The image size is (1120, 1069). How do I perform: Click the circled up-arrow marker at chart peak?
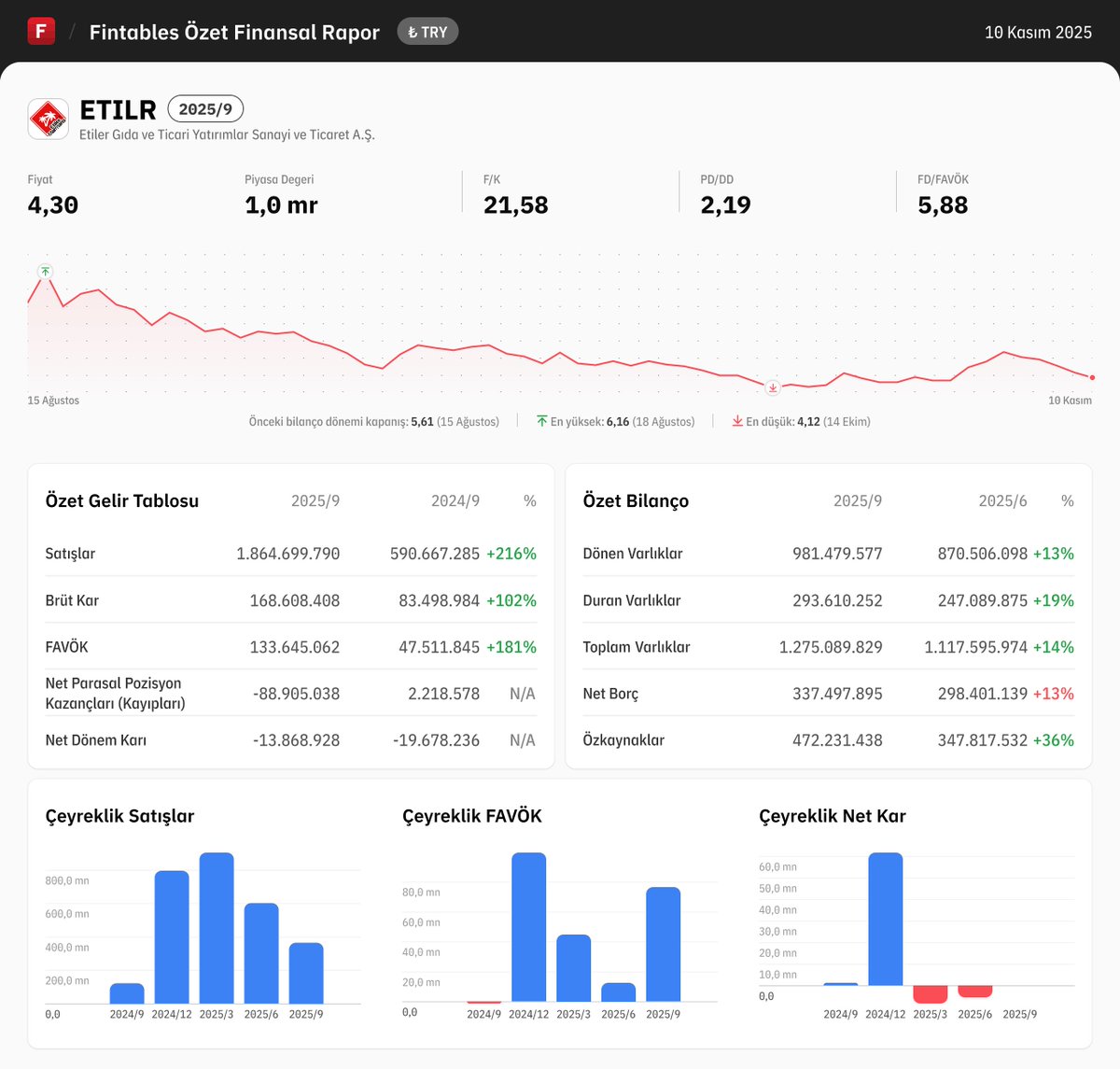[45, 271]
